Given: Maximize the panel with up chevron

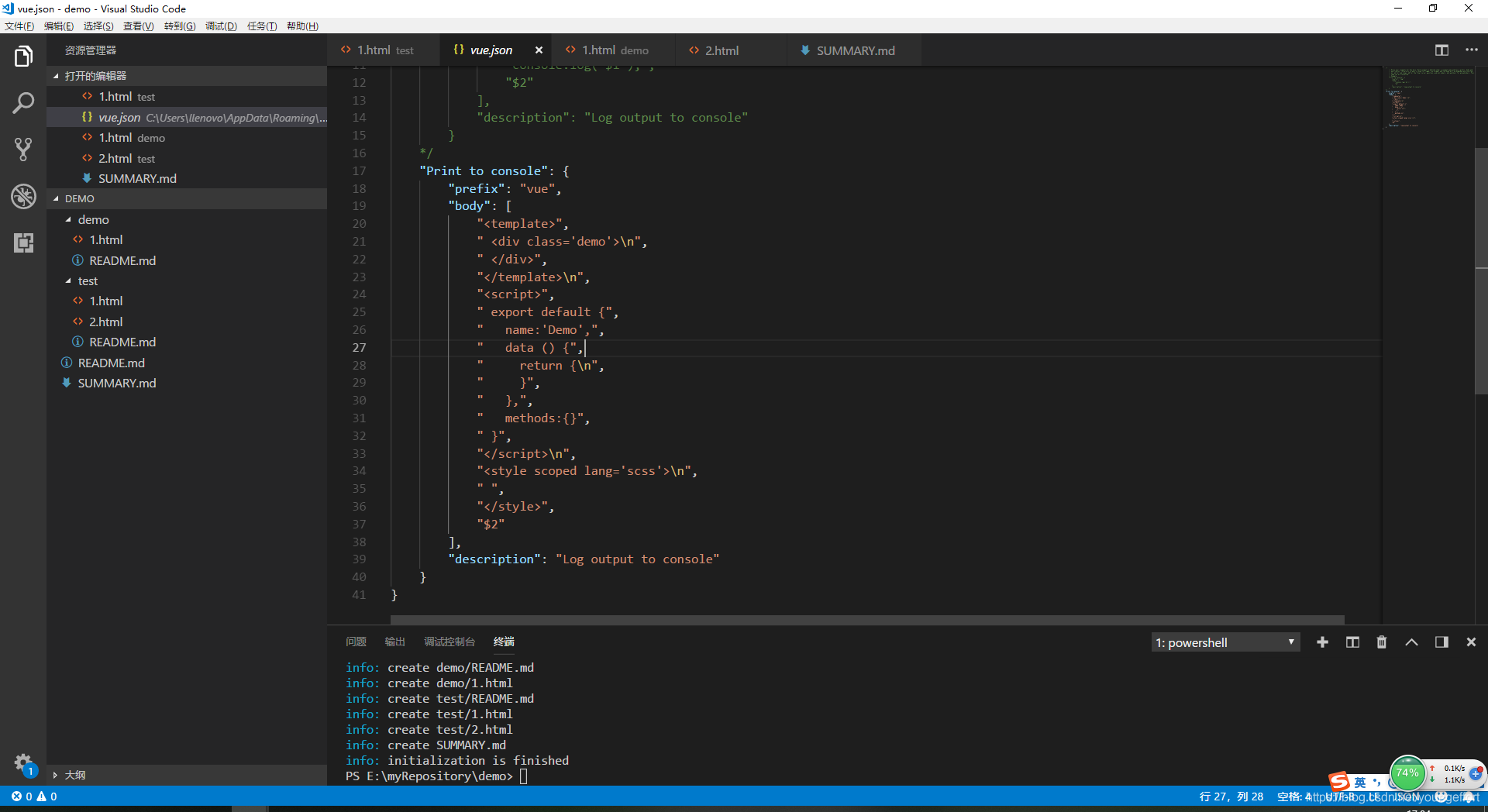Looking at the screenshot, I should point(1411,642).
